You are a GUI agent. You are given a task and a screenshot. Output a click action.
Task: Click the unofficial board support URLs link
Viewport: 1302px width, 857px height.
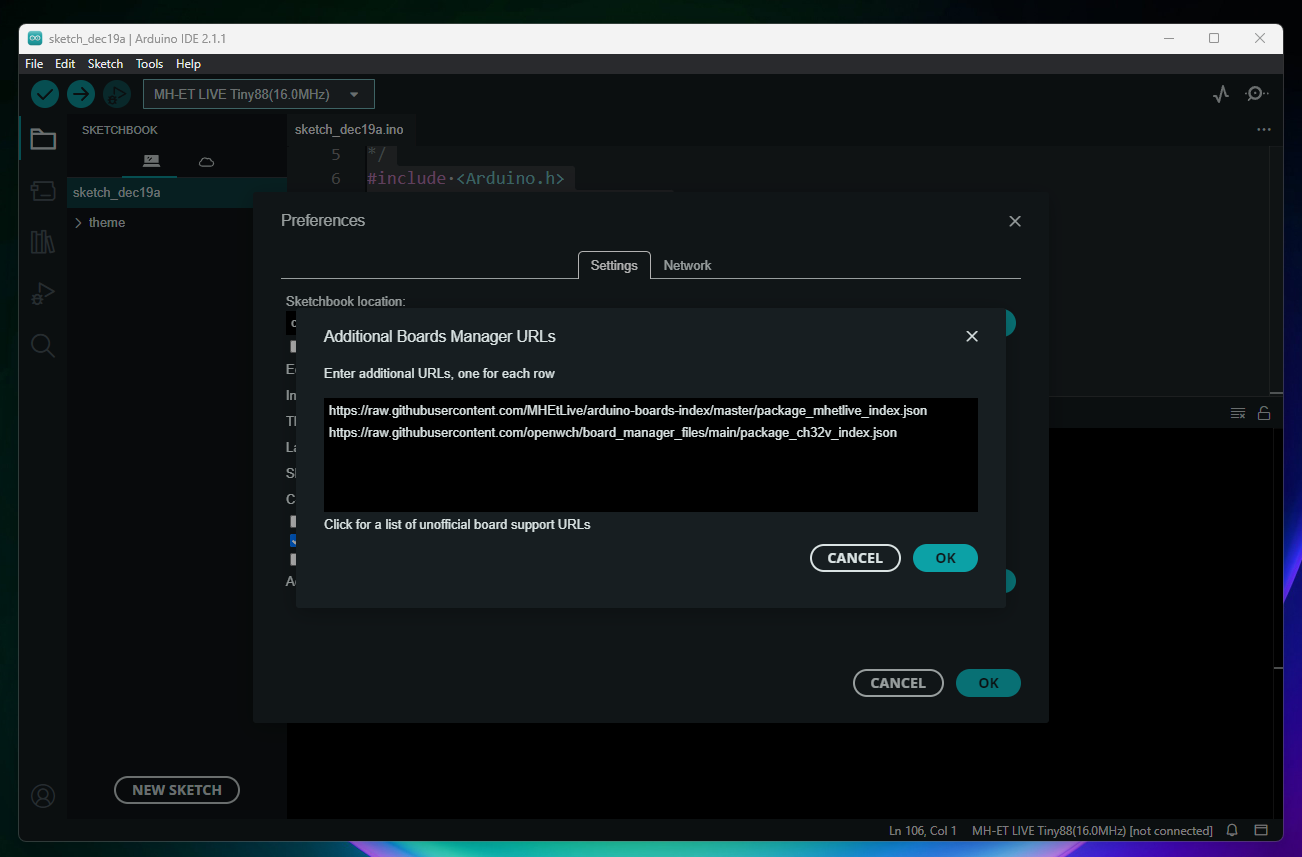457,524
